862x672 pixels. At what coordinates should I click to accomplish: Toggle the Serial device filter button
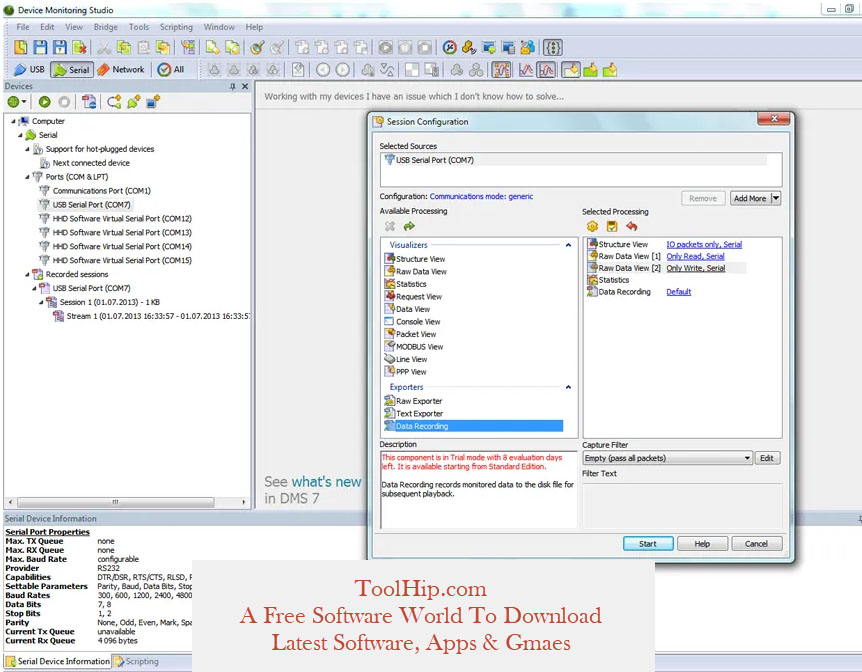tap(71, 70)
